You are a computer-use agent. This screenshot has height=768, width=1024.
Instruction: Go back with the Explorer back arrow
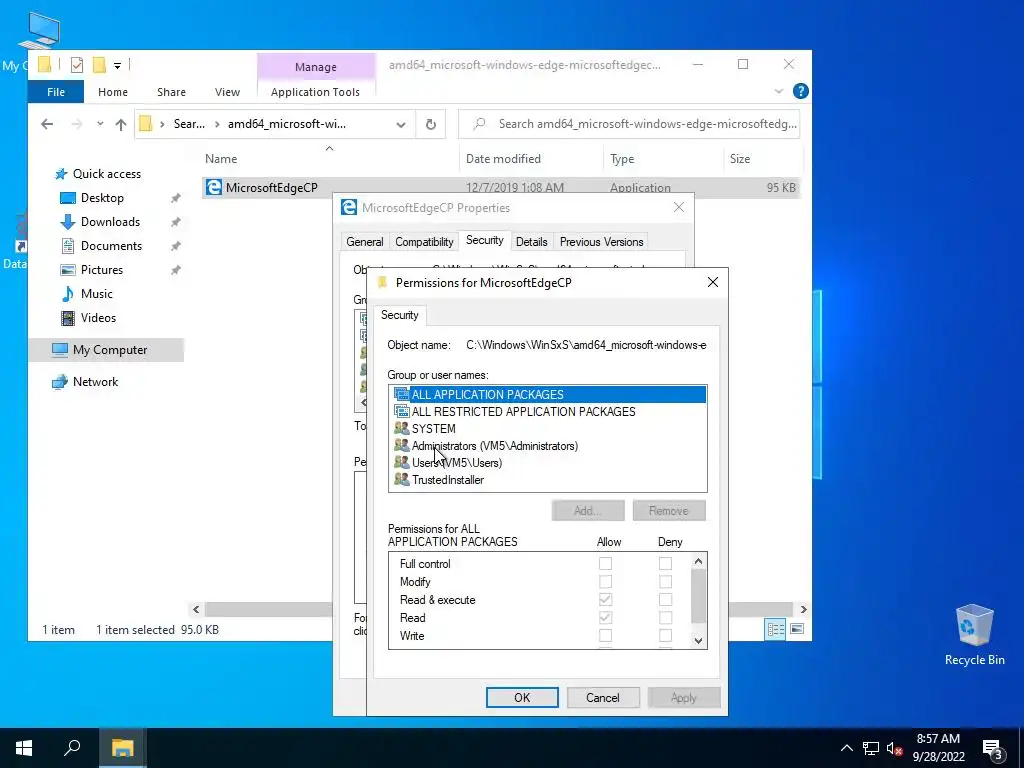pos(46,124)
